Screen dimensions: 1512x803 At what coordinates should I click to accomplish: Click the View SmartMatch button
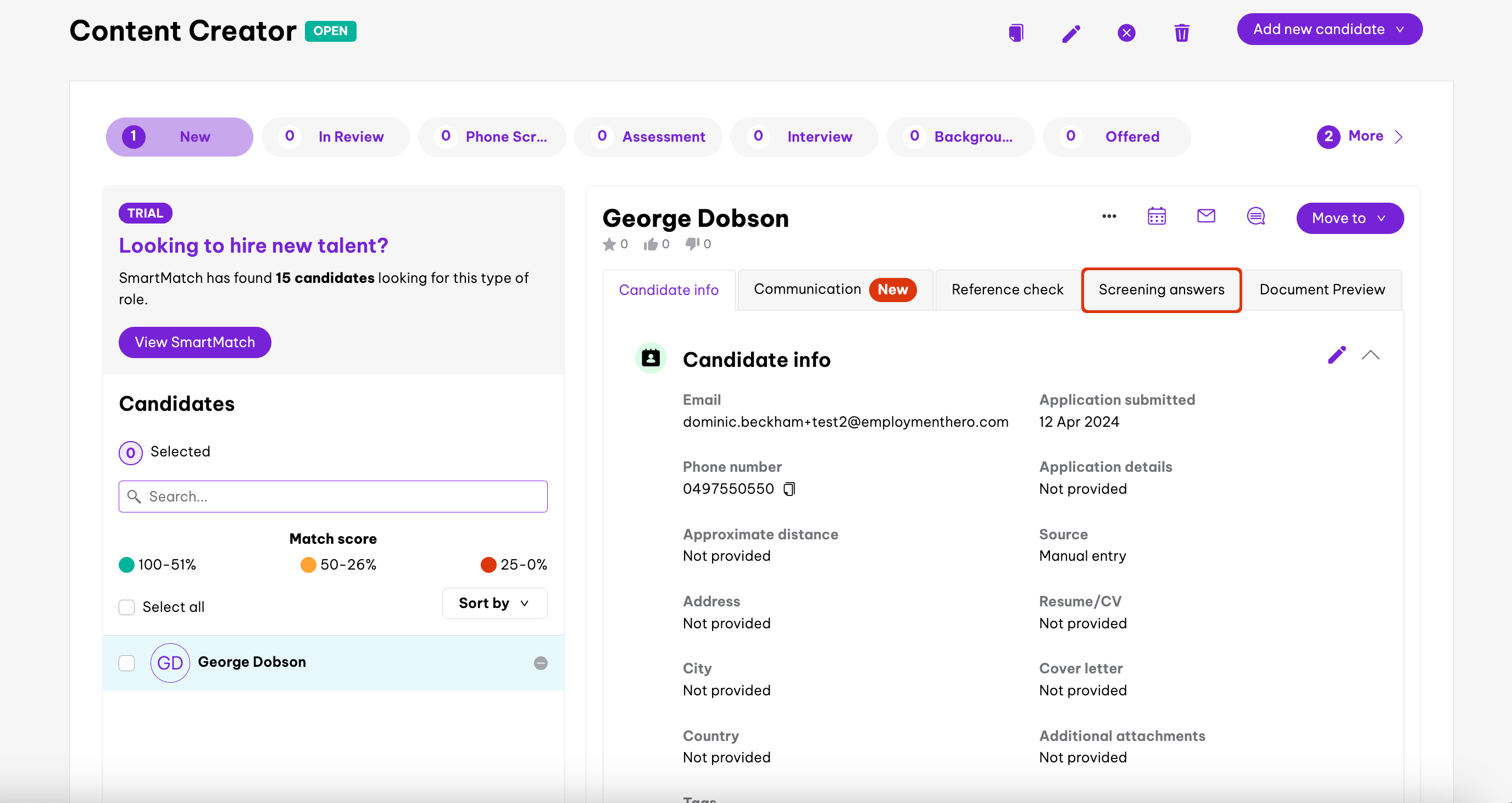[195, 342]
